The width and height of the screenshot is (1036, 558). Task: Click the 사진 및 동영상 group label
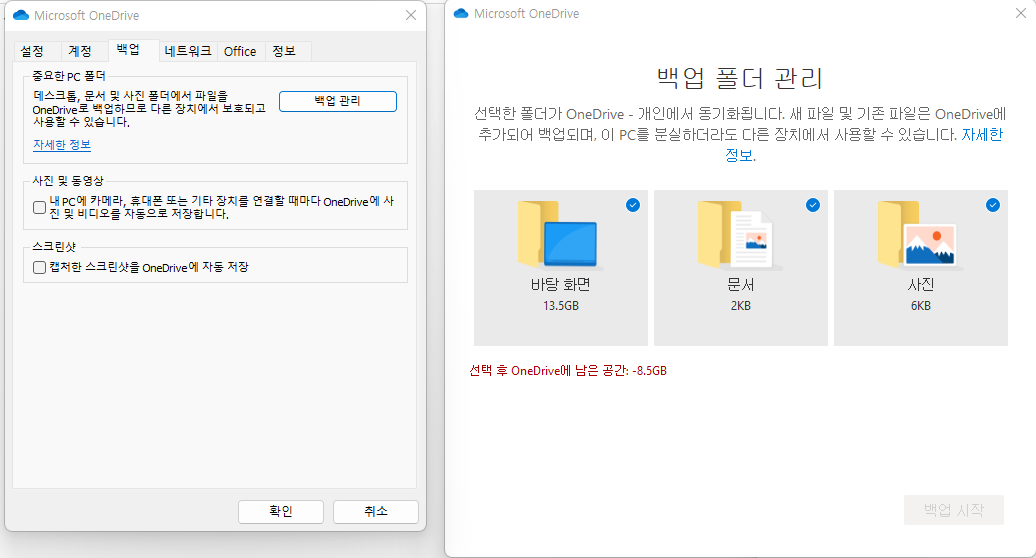tap(68, 181)
